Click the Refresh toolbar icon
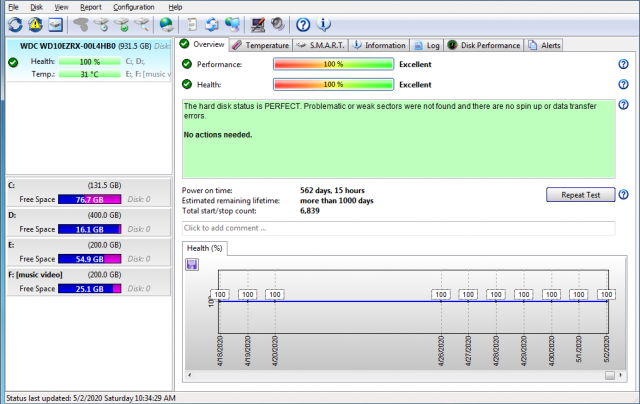The height and width of the screenshot is (404, 640). [x=14, y=24]
